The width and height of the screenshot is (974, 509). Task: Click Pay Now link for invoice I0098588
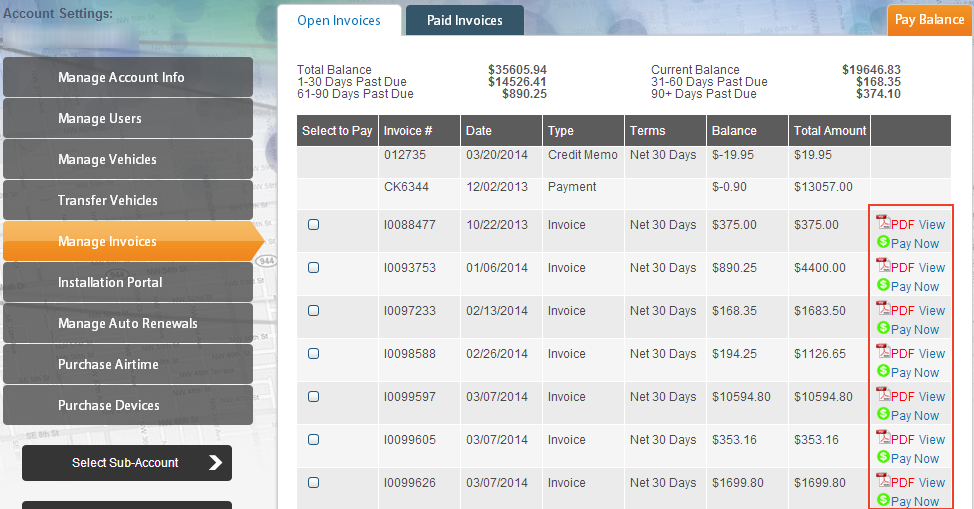pyautogui.click(x=915, y=372)
